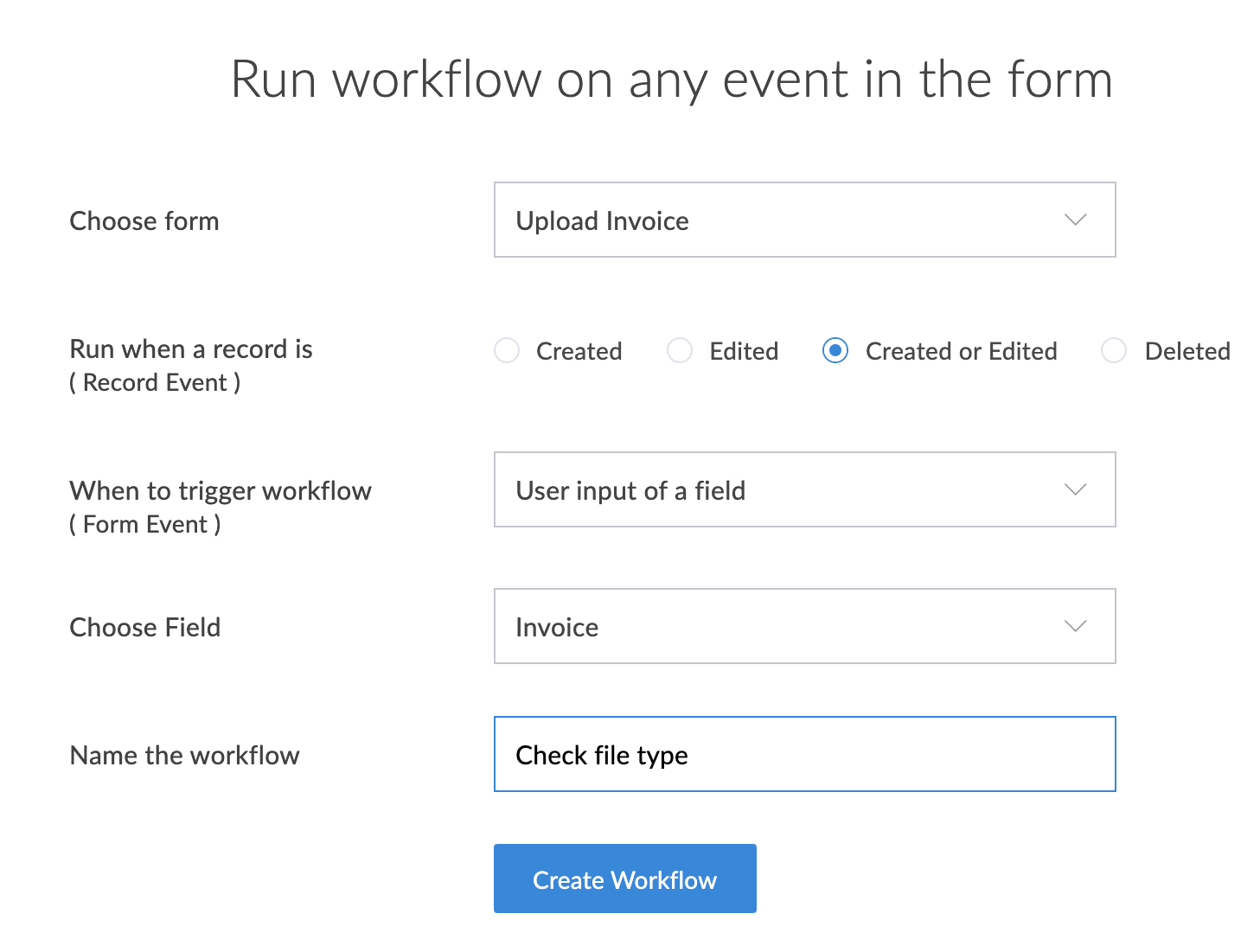Click the 'Edited' option label text

[744, 351]
